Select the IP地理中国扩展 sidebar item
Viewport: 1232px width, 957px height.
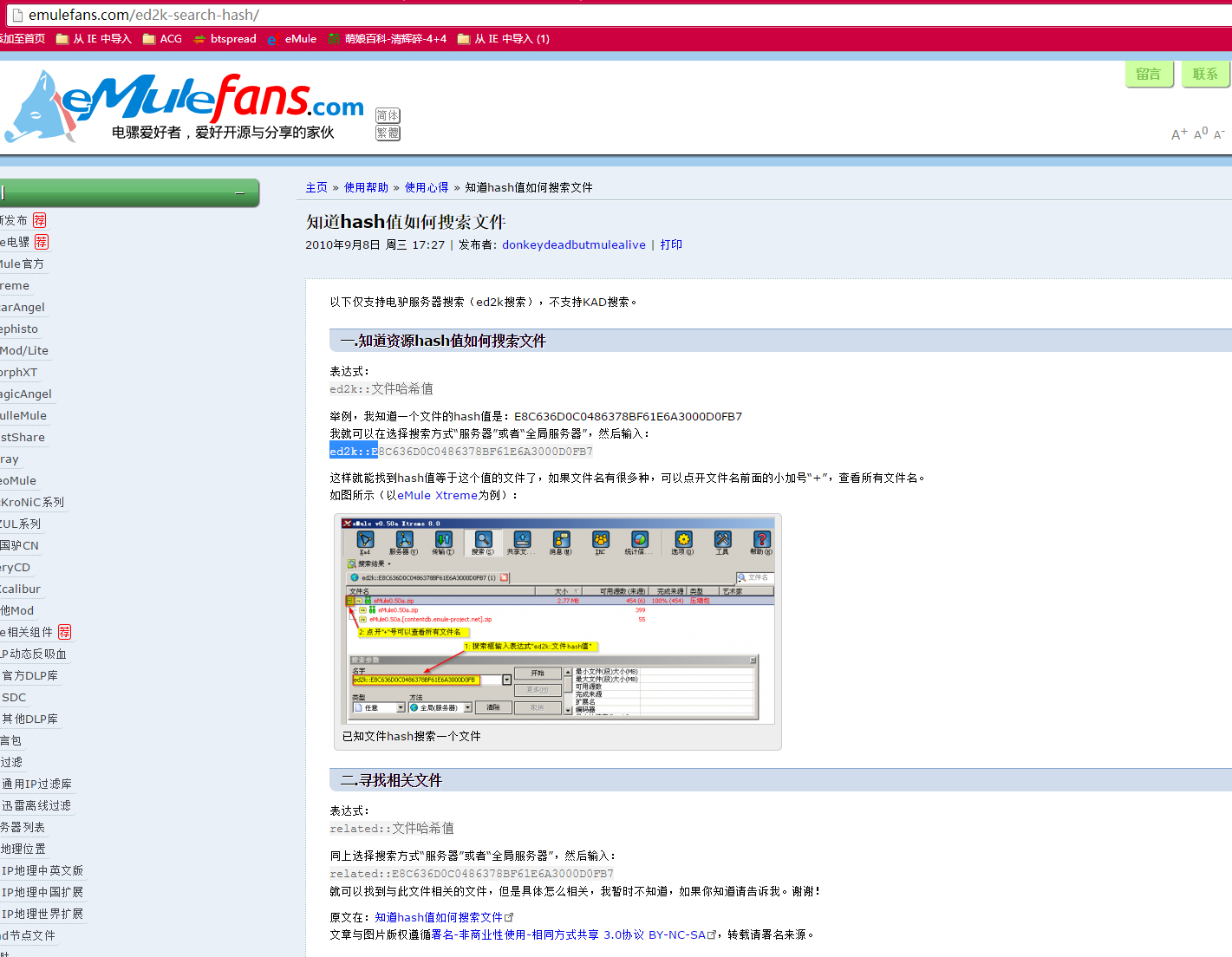42,892
